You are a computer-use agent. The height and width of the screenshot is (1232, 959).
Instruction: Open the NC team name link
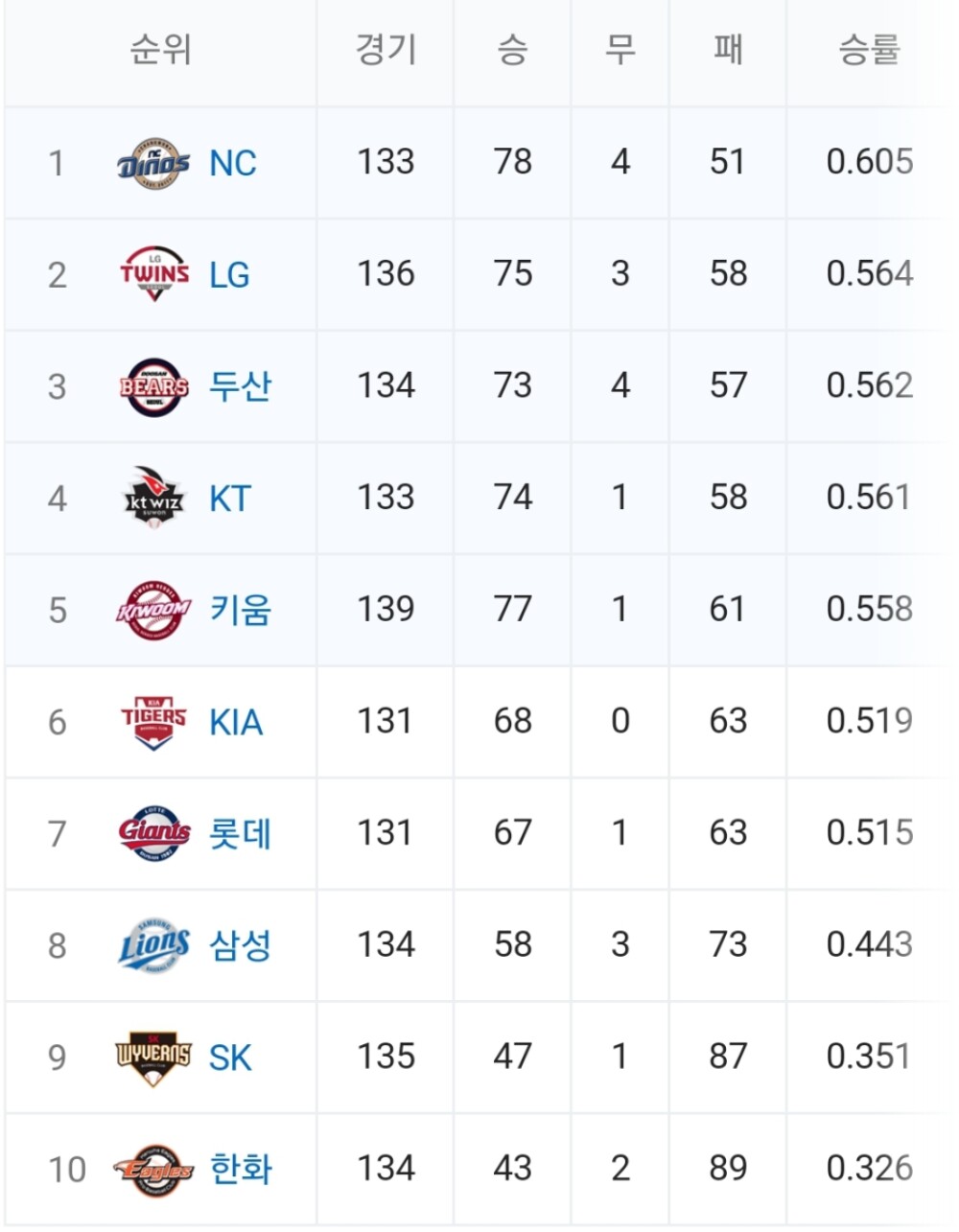coord(233,164)
